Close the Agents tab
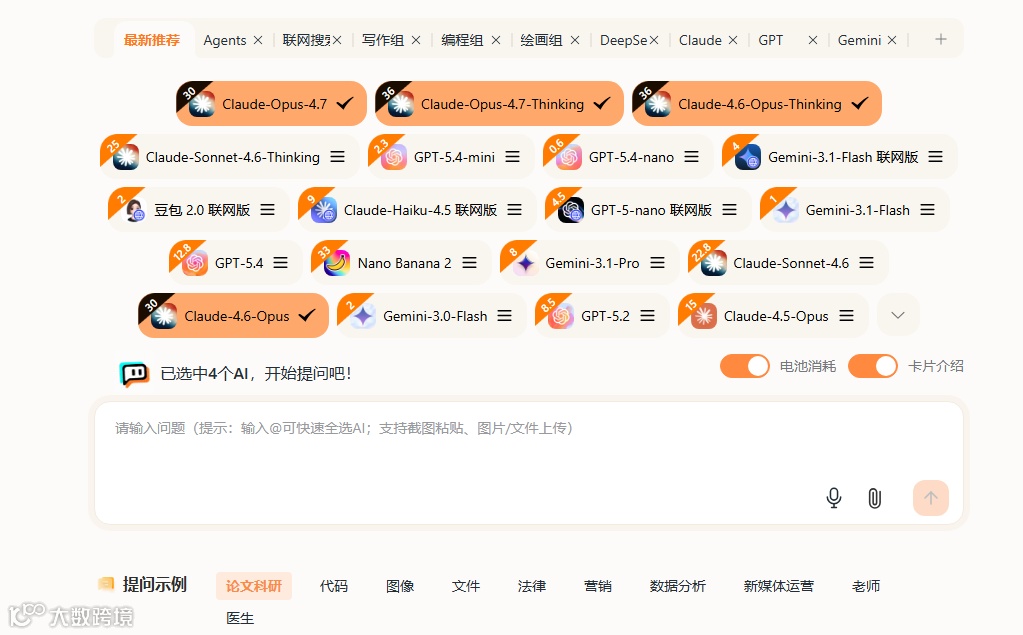 (258, 40)
